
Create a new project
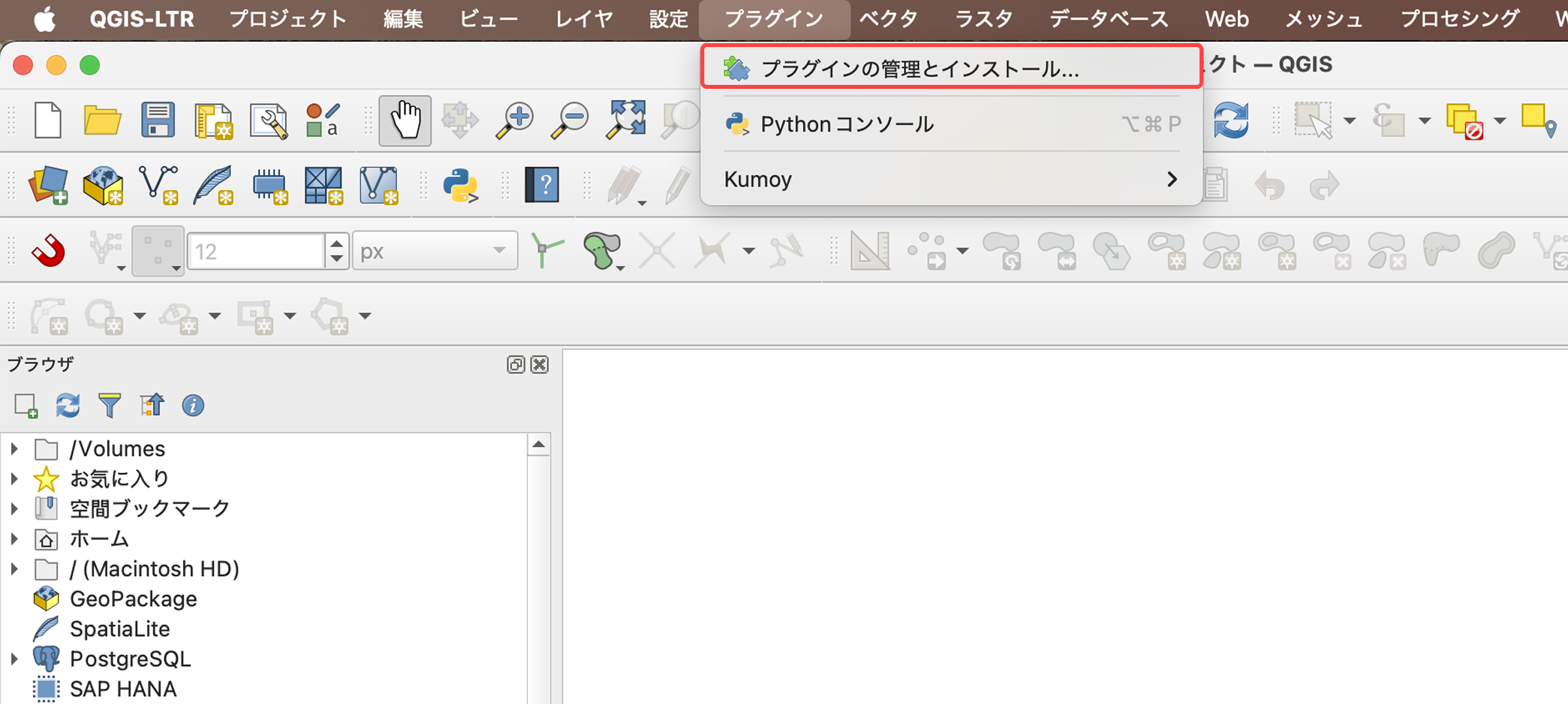48,120
